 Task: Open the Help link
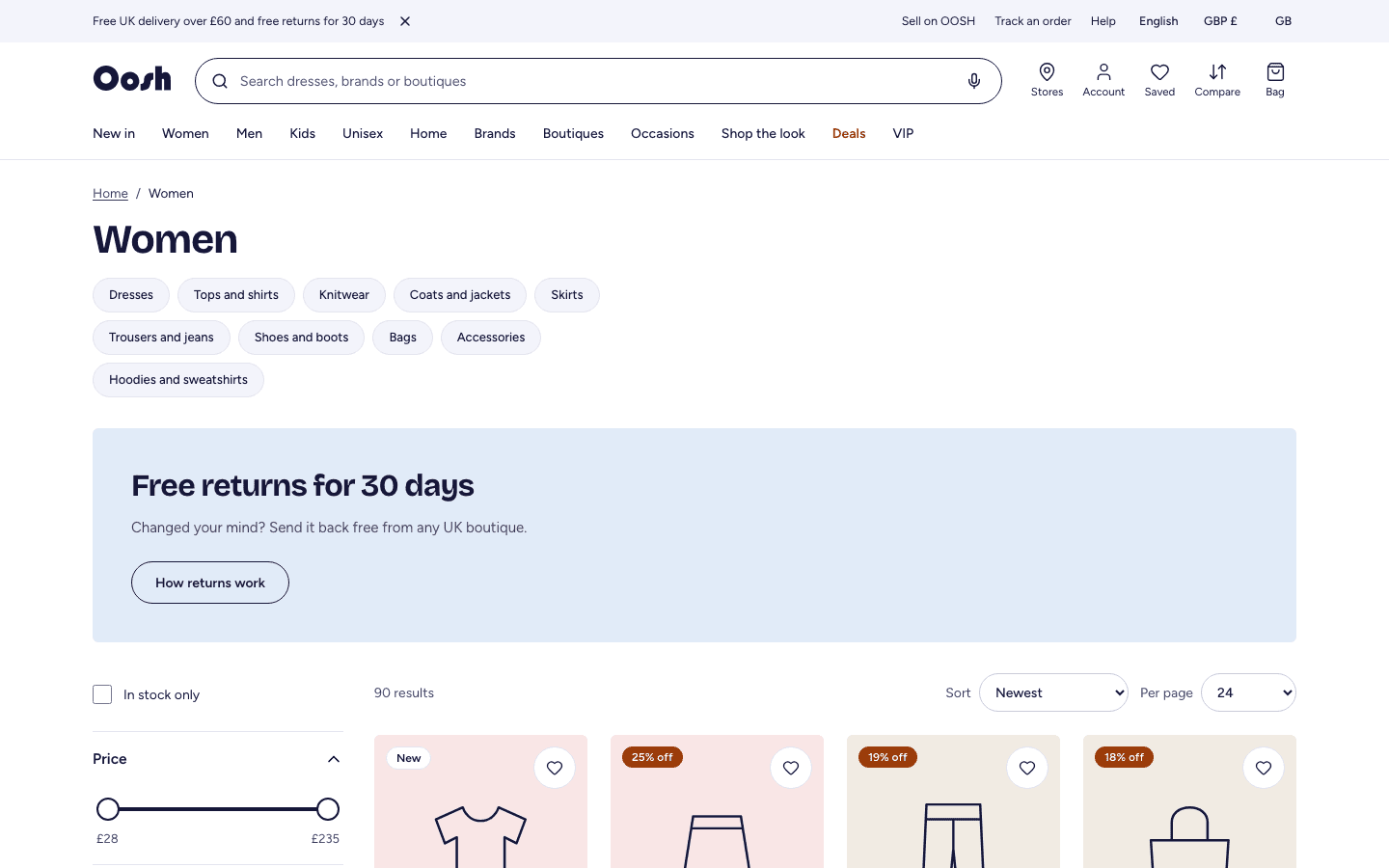[1103, 21]
